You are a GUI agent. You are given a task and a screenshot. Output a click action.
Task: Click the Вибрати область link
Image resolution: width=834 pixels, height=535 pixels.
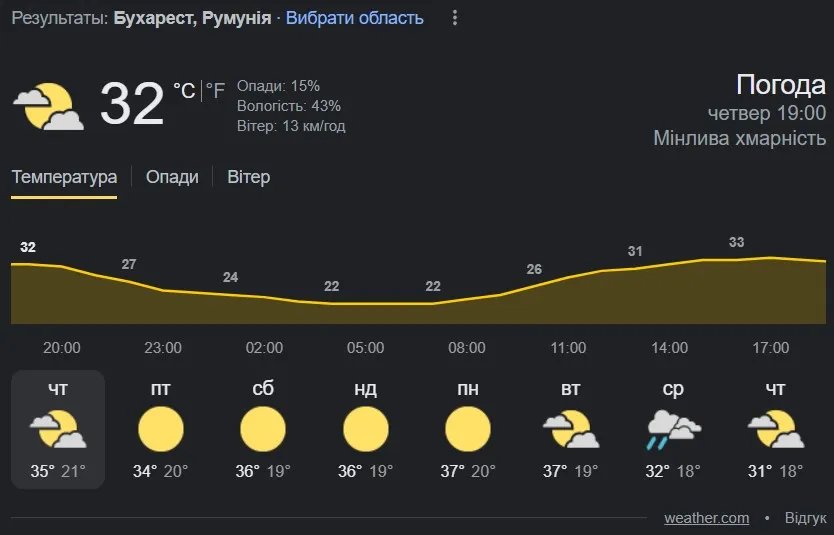click(354, 18)
